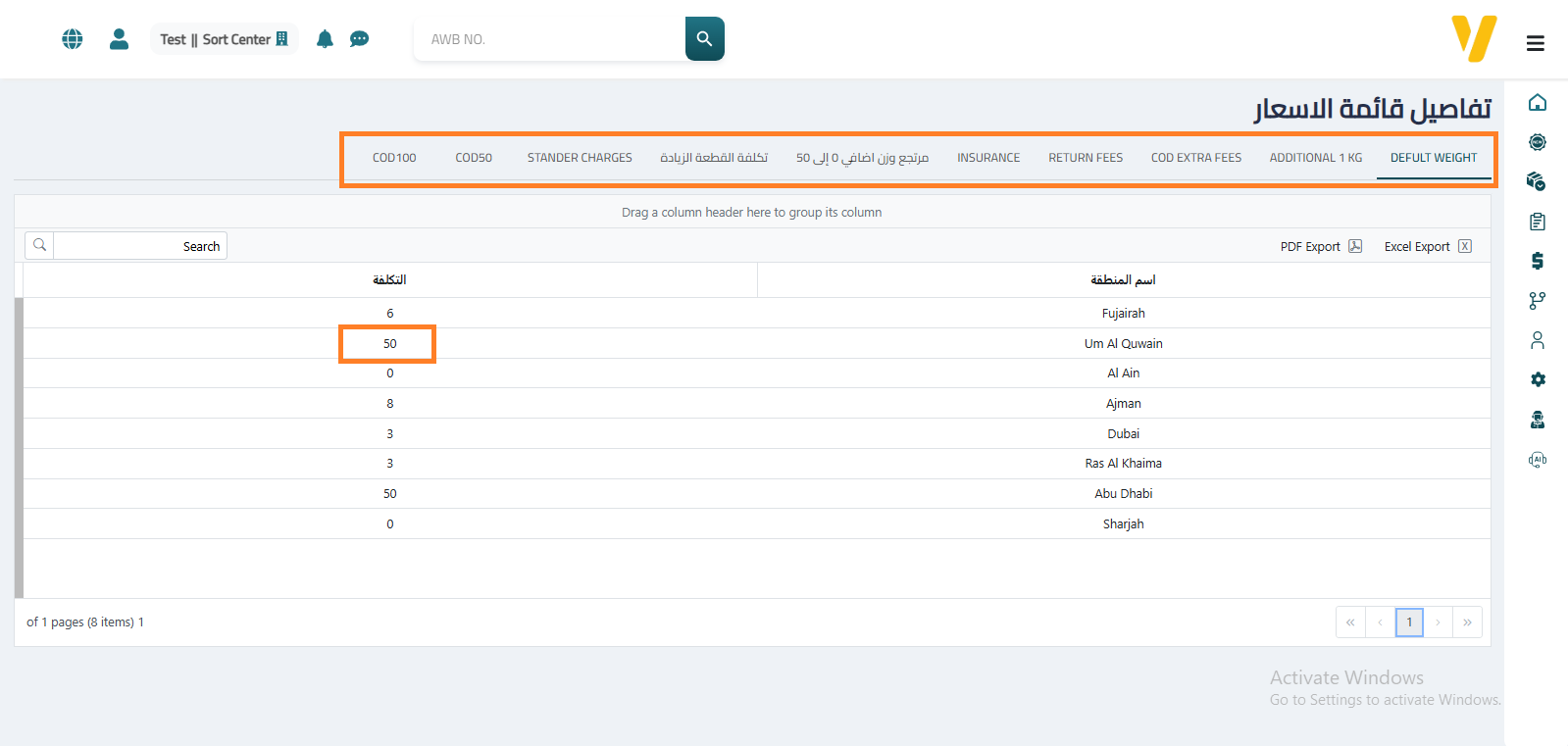Select the Ajman row
1568x746 pixels.
757,404
